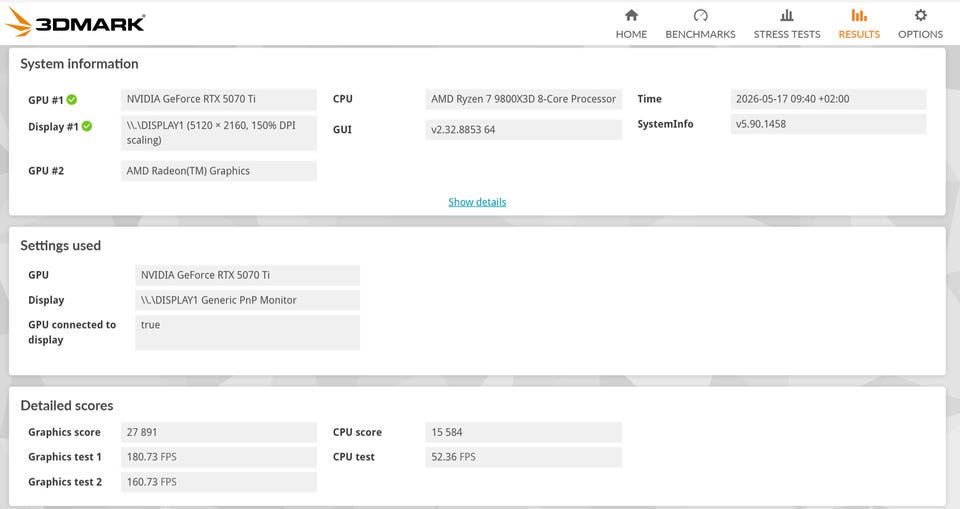Click the CPU test label

click(x=354, y=457)
